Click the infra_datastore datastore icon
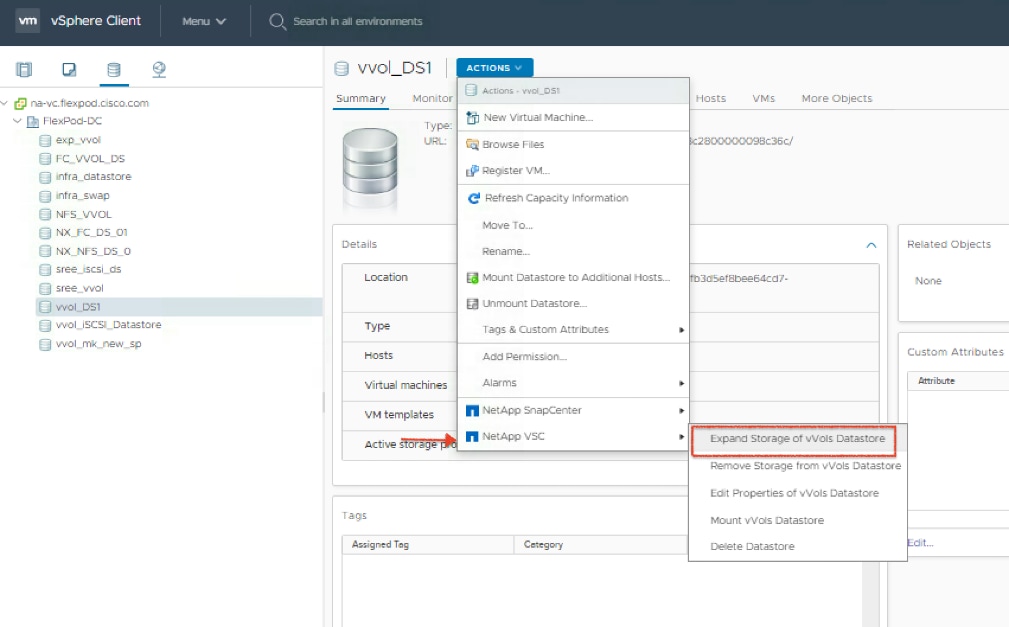The image size is (1009, 627). point(45,177)
